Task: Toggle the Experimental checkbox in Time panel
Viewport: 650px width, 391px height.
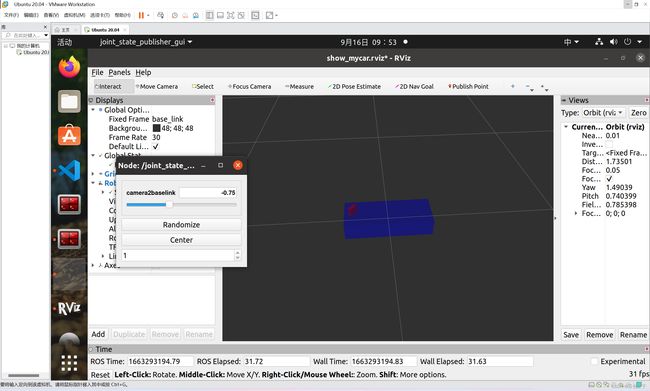Action: click(594, 361)
